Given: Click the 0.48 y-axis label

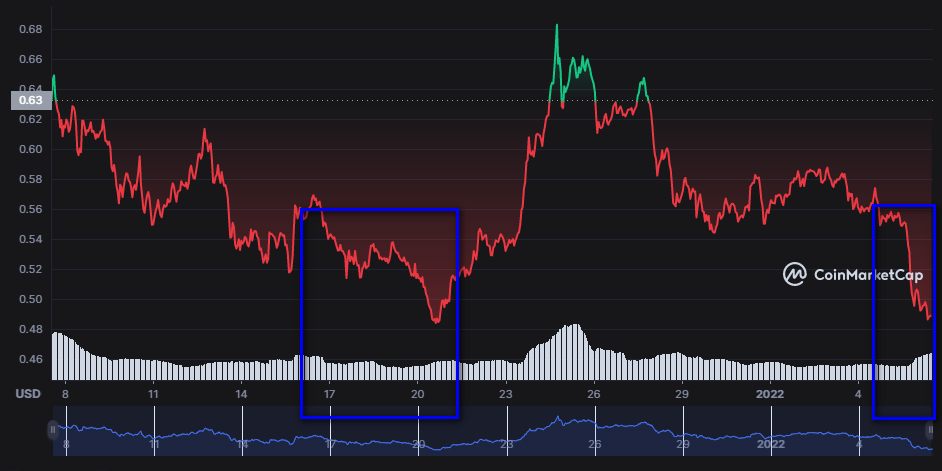Looking at the screenshot, I should point(31,330).
